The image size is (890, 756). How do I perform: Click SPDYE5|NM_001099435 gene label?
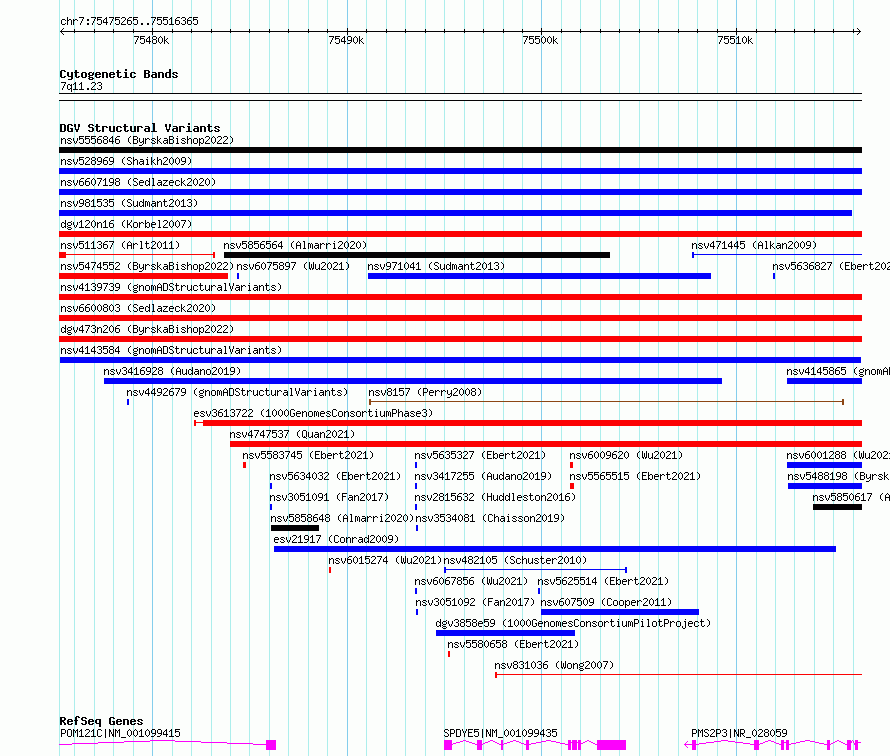[x=501, y=733]
